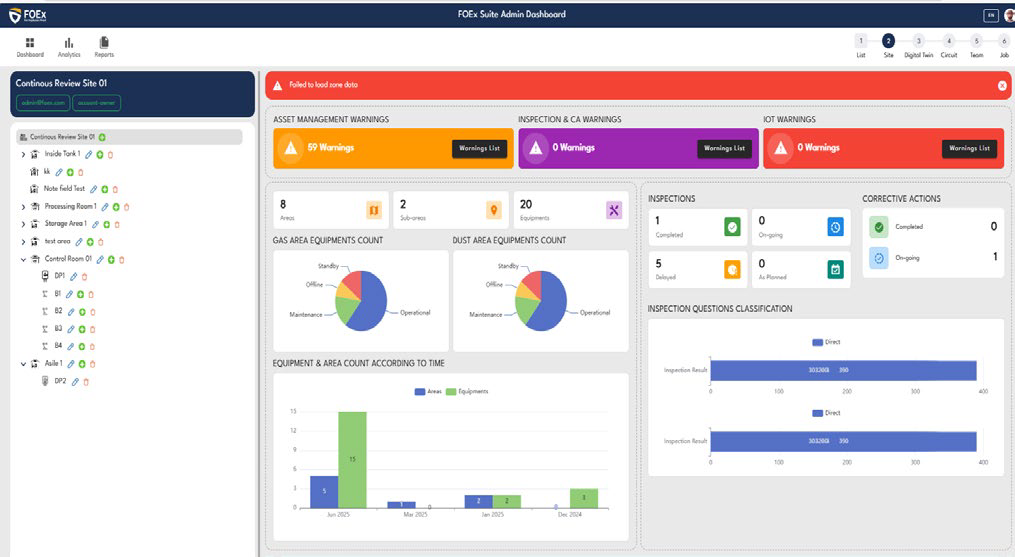Open the 8 Areas summary card
1015x557 pixels.
pyautogui.click(x=331, y=210)
